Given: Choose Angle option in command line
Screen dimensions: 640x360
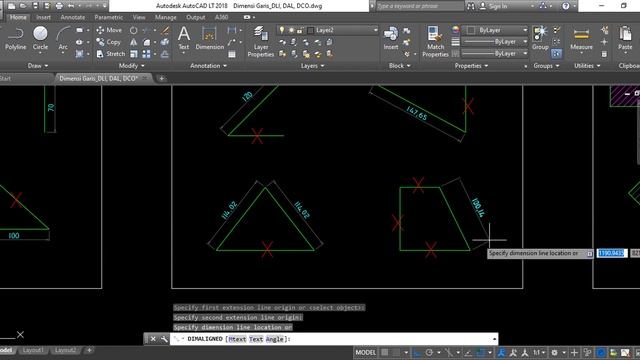Looking at the screenshot, I should click(x=274, y=339).
